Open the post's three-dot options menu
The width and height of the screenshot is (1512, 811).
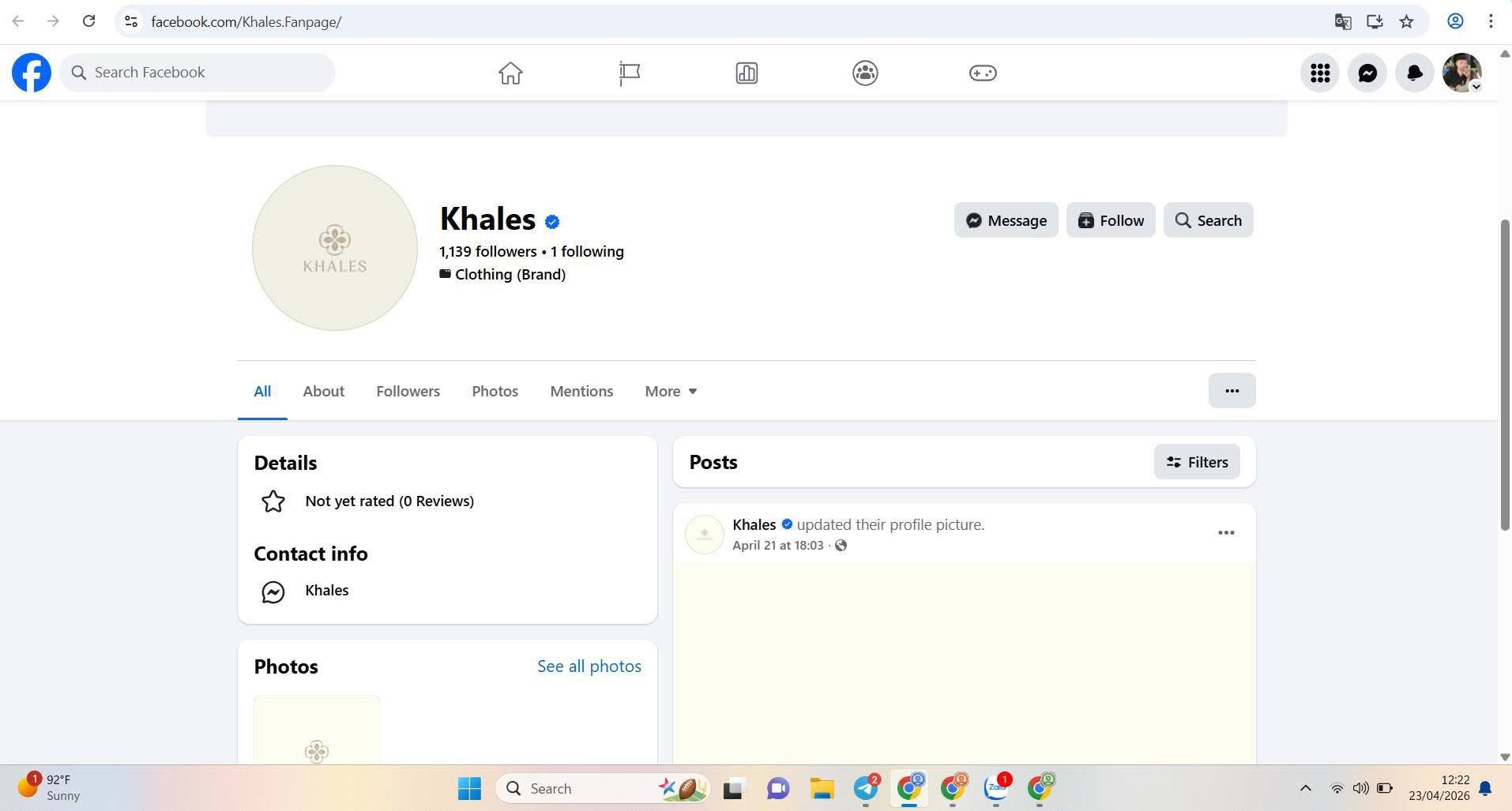[x=1226, y=533]
